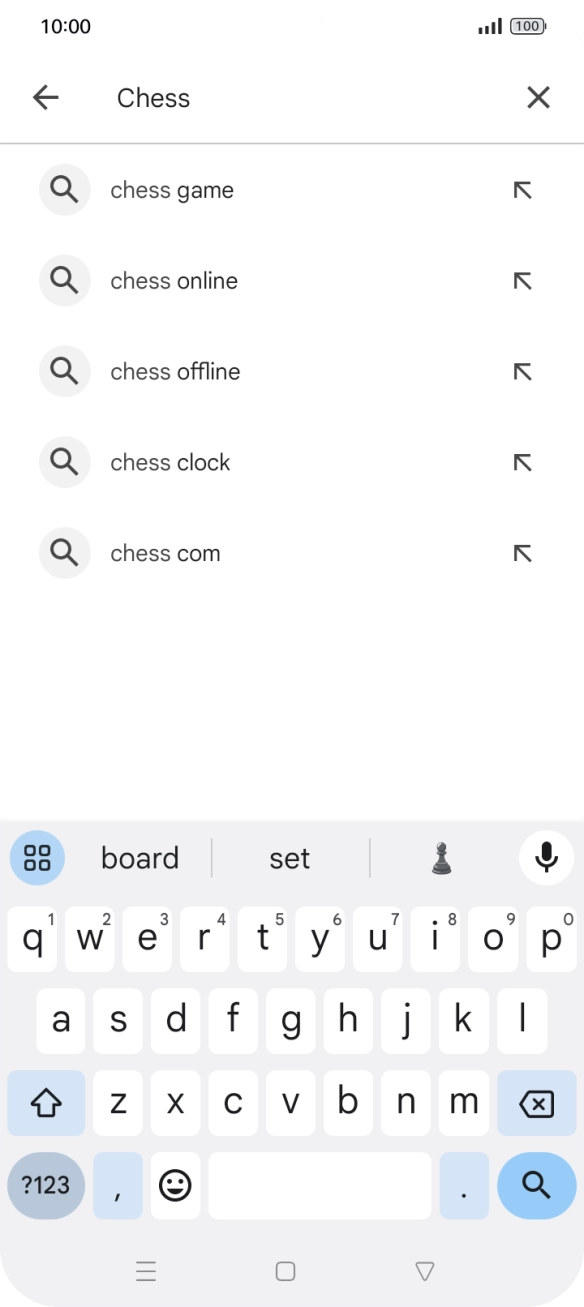Select the voice search microphone on the keyboard
584x1307 pixels.
[546, 857]
